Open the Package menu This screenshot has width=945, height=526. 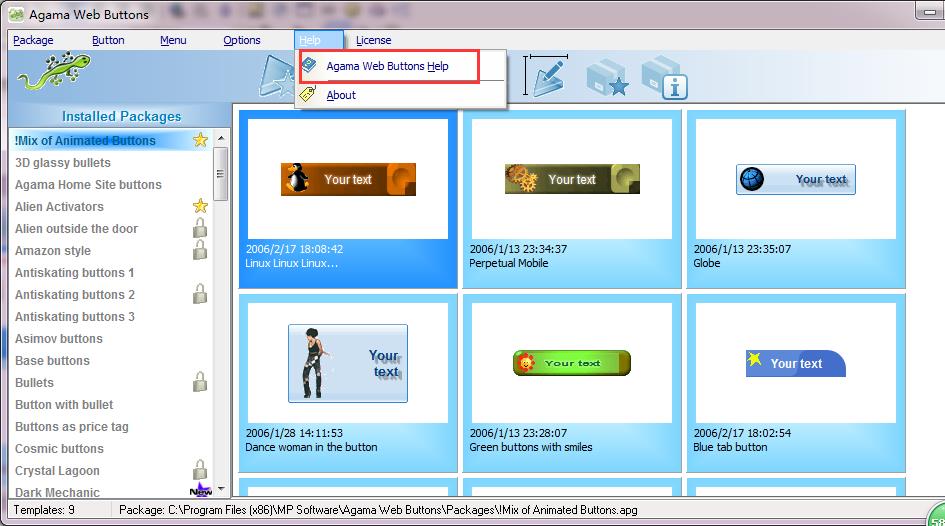(33, 40)
